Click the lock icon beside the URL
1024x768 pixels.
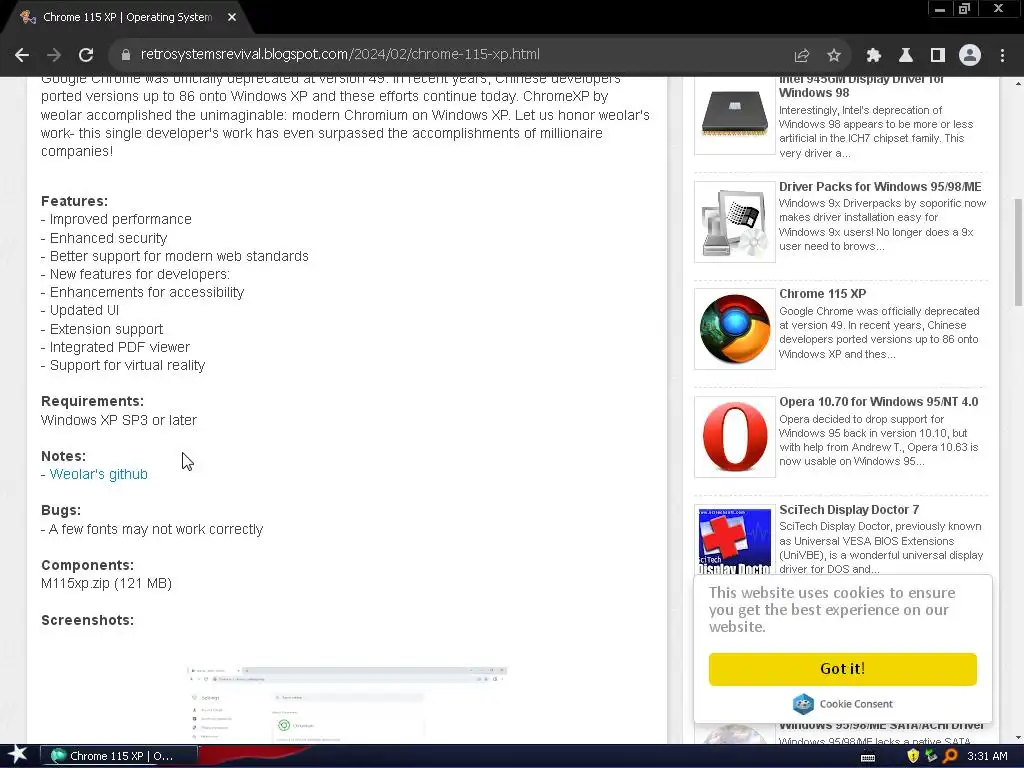(125, 55)
